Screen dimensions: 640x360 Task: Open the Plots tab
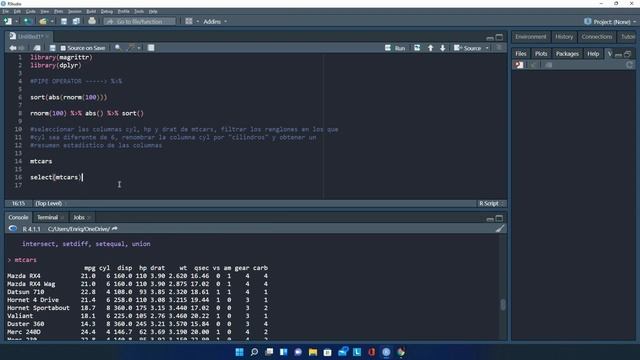pos(541,53)
